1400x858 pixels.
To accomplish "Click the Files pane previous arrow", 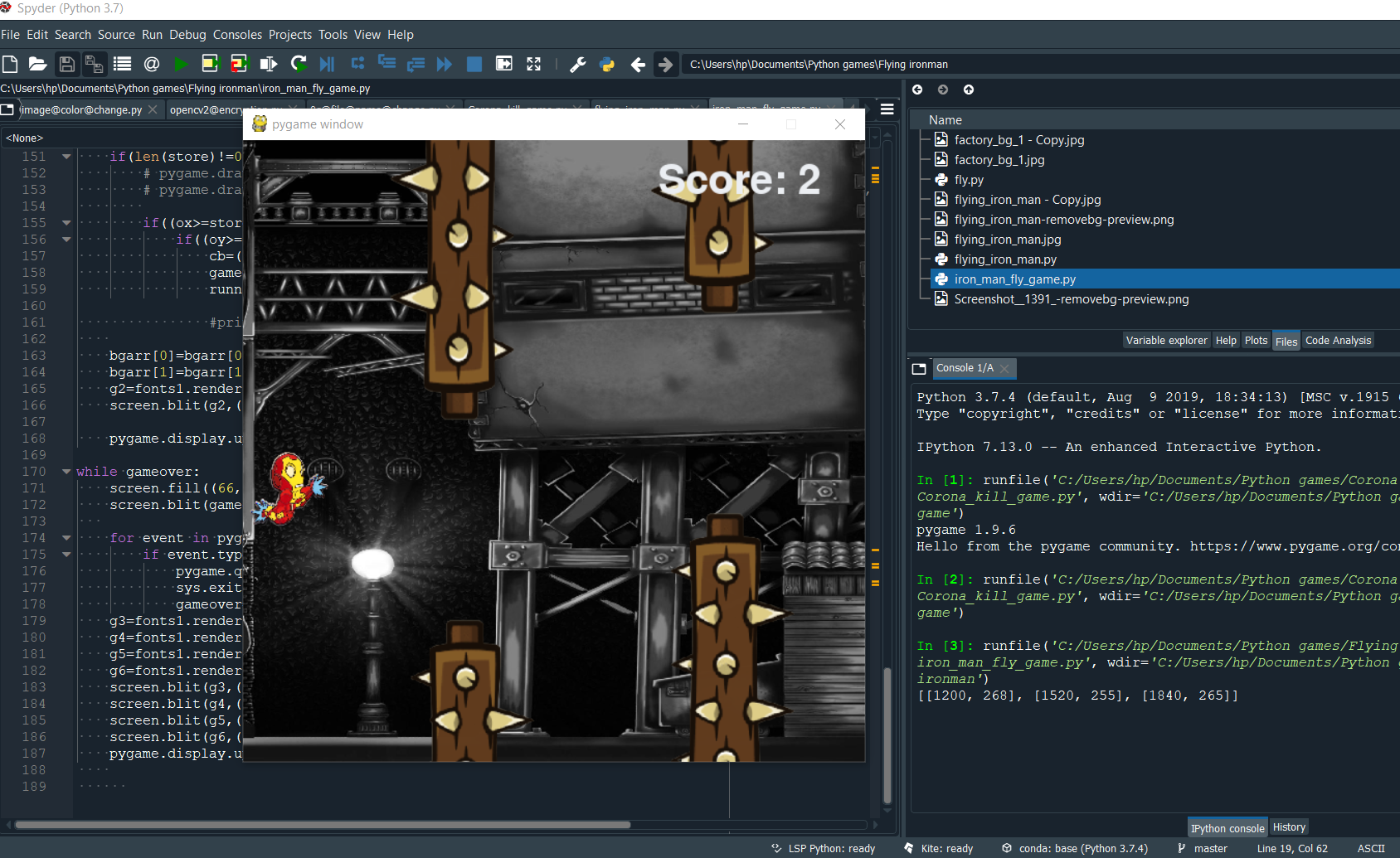I will coord(917,90).
